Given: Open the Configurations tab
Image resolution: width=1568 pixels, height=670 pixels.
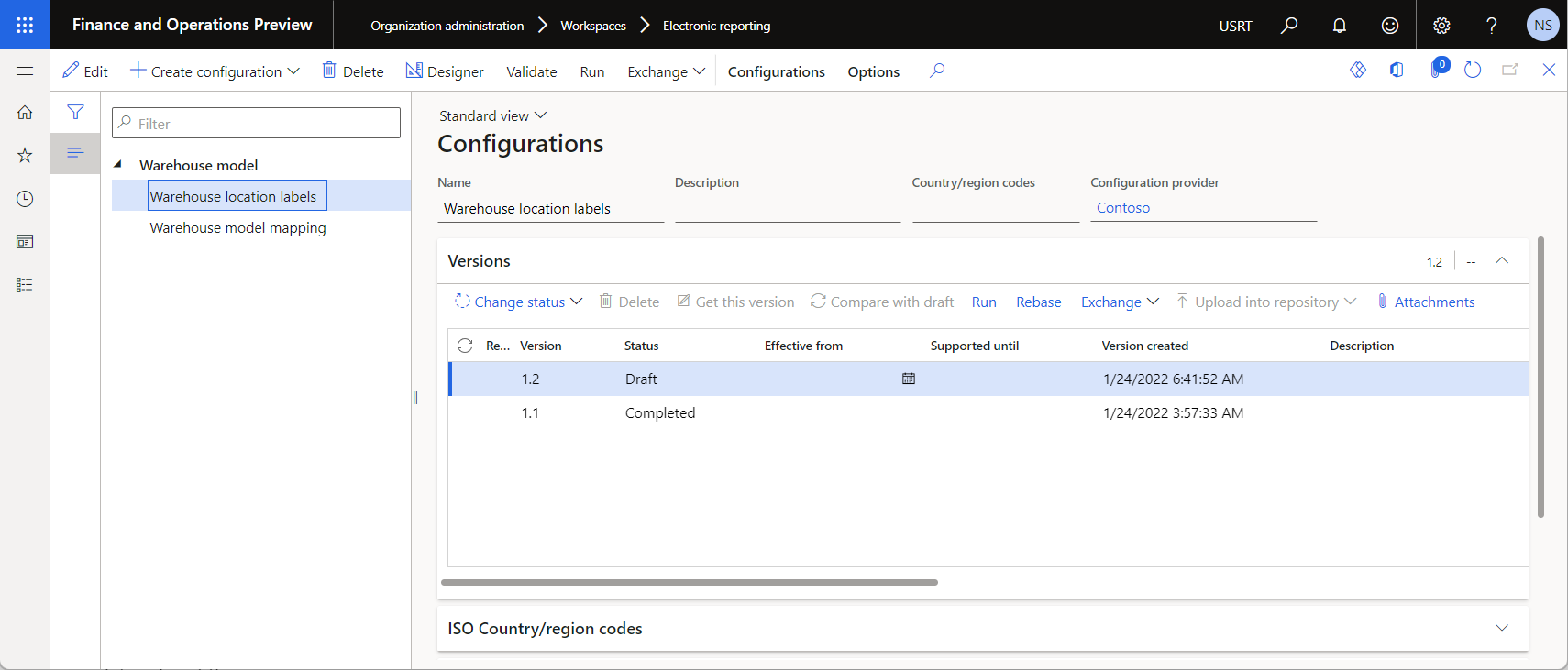Looking at the screenshot, I should coord(777,71).
